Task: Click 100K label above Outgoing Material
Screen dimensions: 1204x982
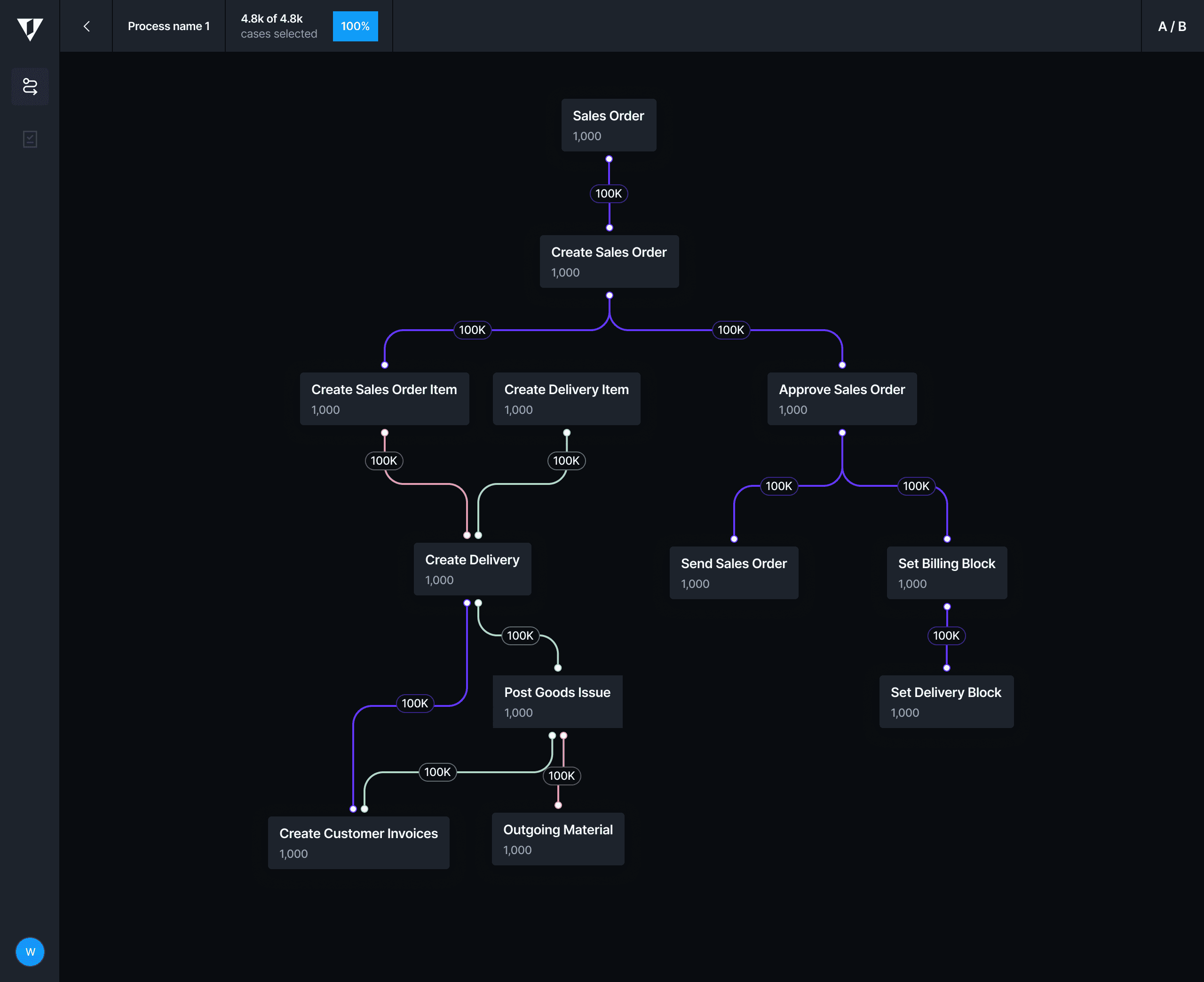Action: [562, 776]
